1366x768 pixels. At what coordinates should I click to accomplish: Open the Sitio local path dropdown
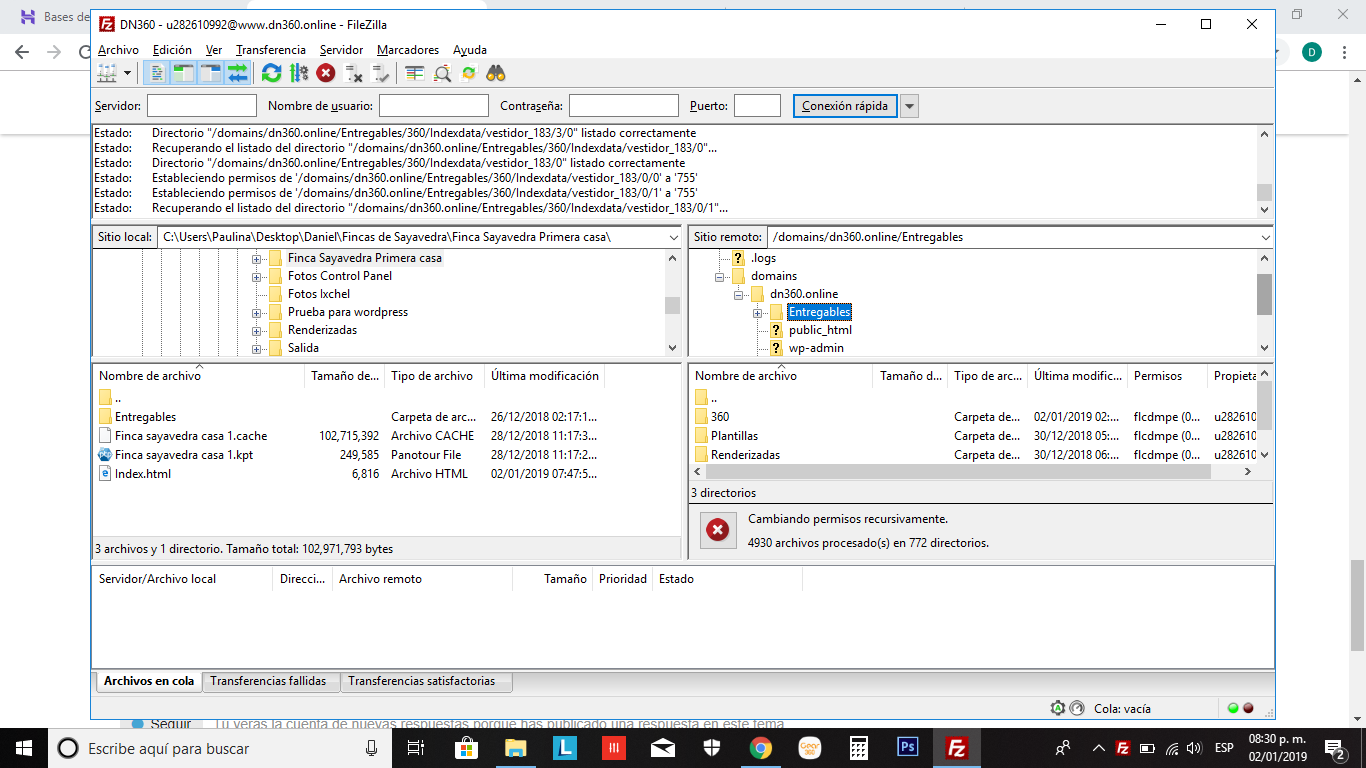(x=674, y=237)
